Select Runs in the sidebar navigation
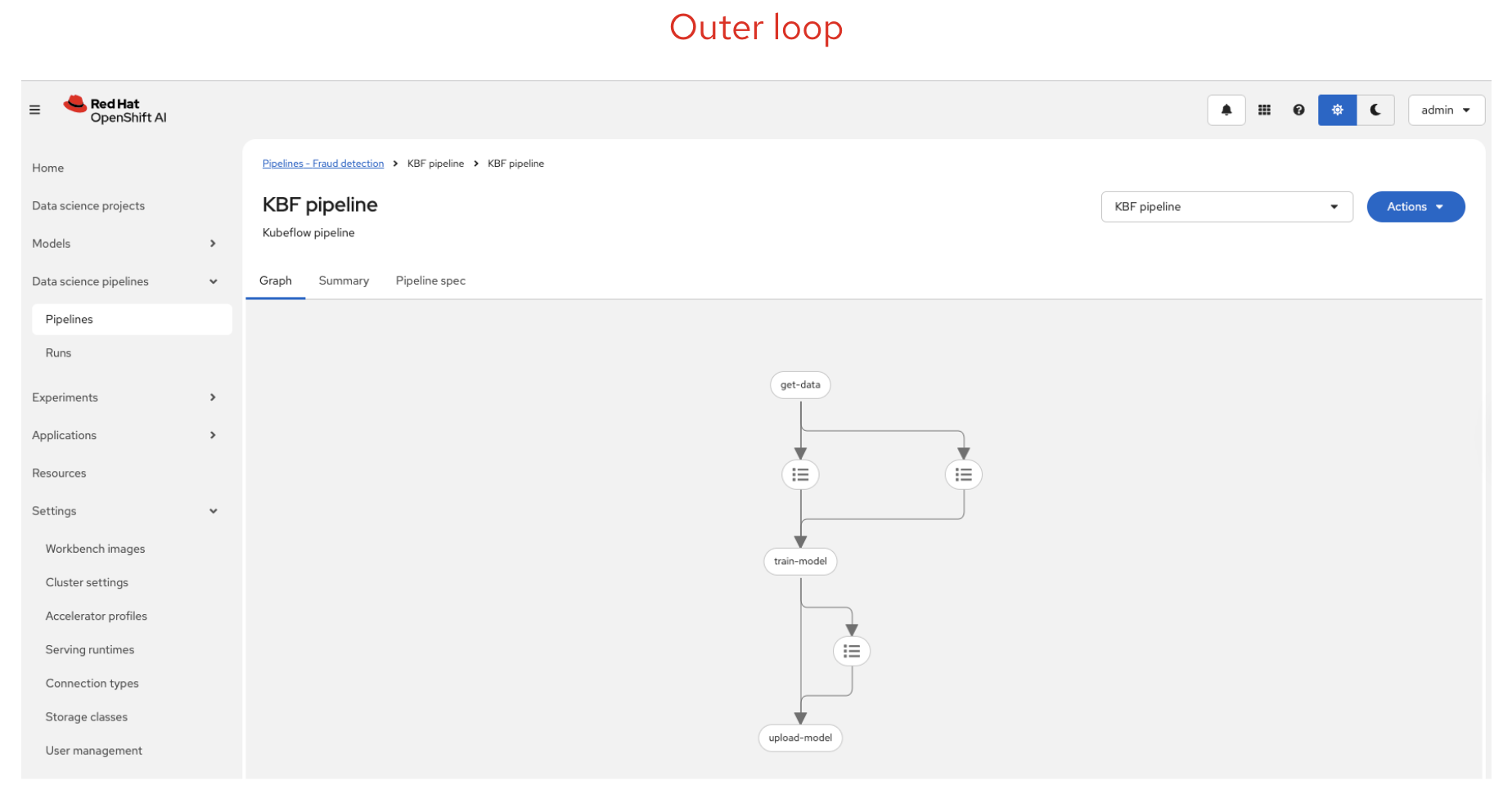Viewport: 1512px width, 785px height. [x=58, y=352]
